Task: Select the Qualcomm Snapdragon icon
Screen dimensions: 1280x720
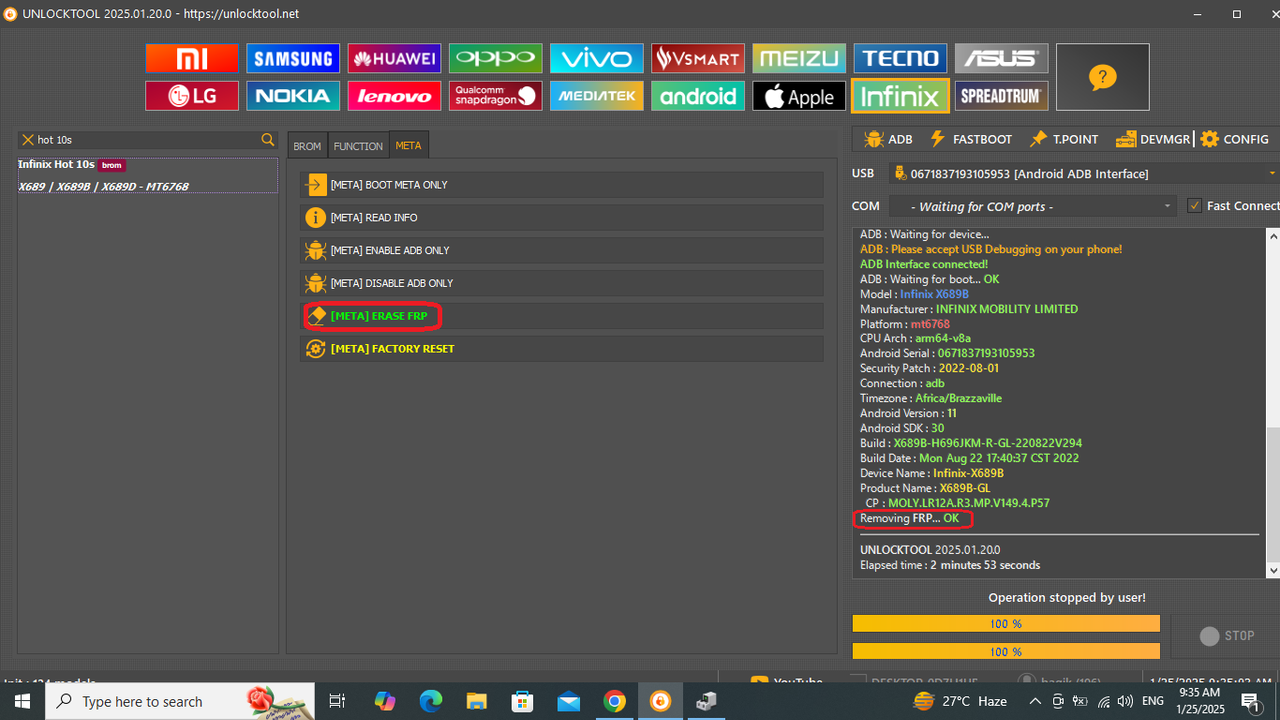Action: coord(495,96)
